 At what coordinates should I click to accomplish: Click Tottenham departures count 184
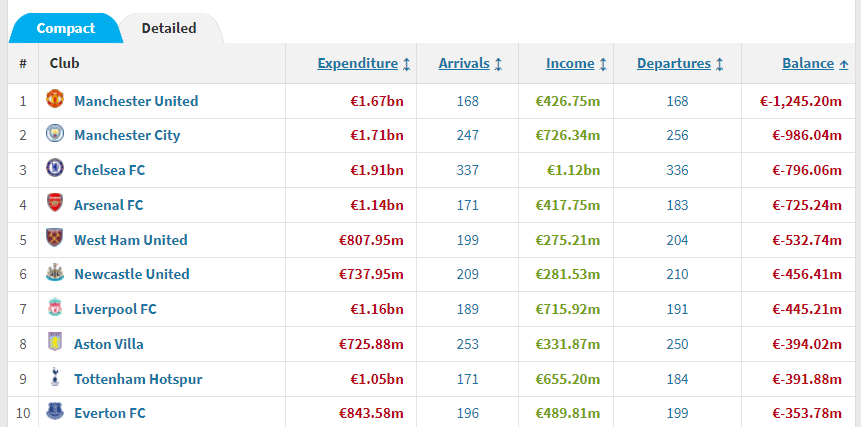(677, 379)
